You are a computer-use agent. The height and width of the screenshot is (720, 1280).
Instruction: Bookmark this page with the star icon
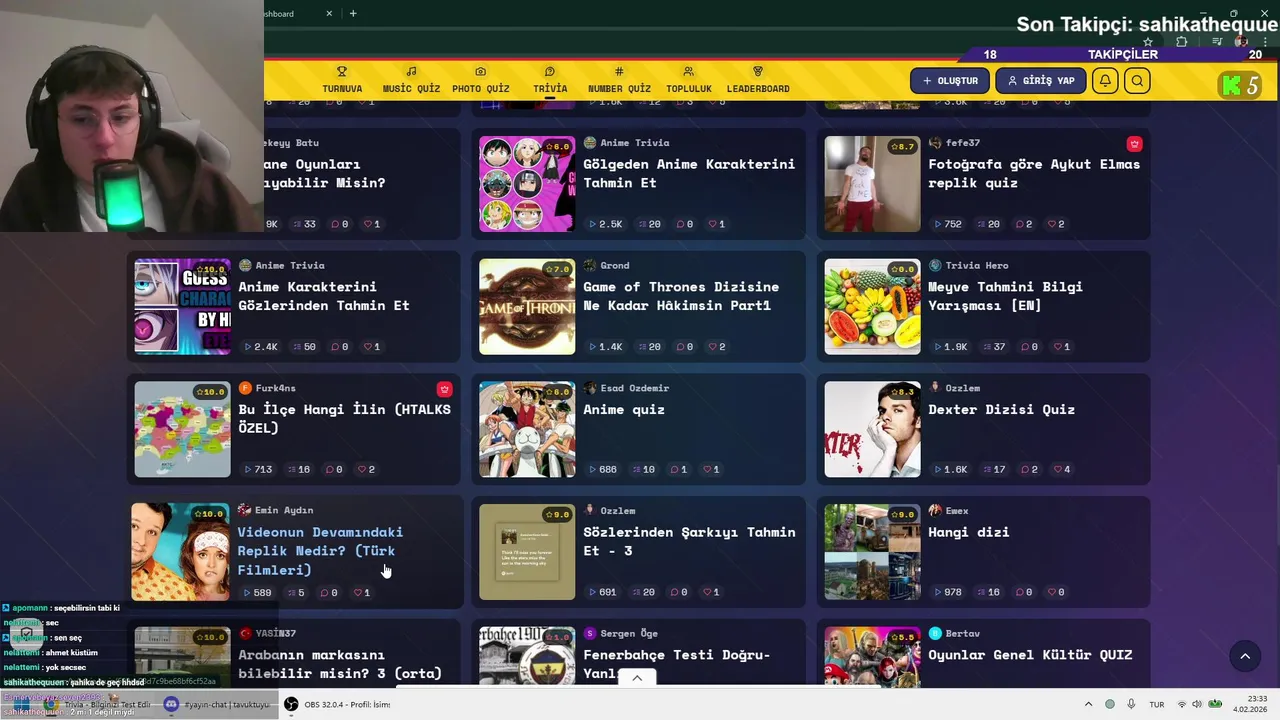point(1148,41)
